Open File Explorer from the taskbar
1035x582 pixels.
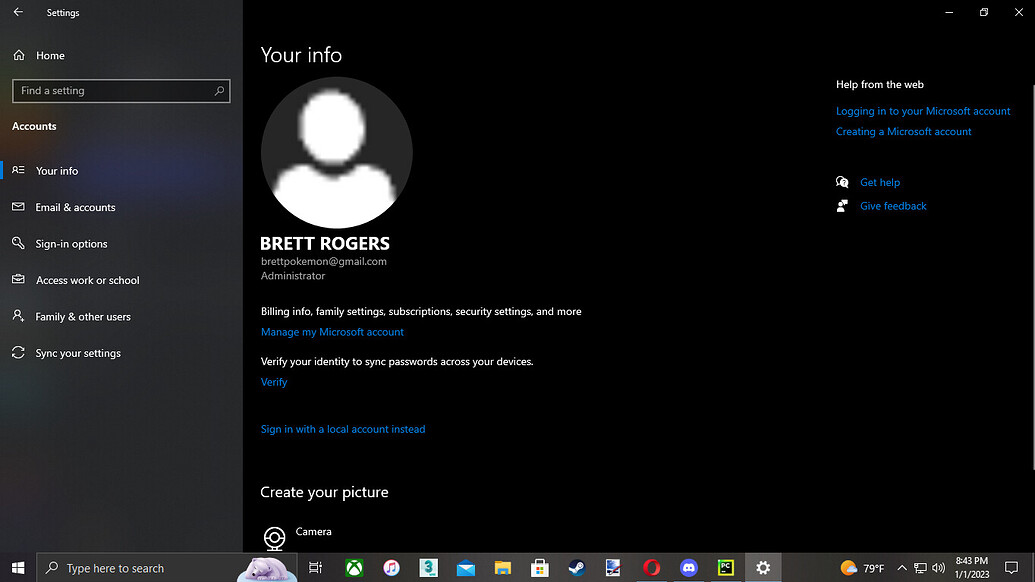[x=503, y=567]
